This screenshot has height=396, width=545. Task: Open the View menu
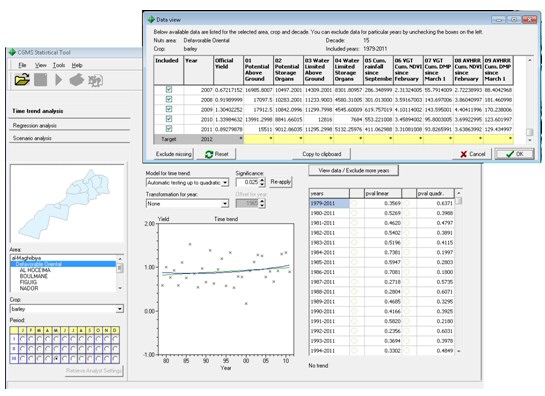[40, 65]
